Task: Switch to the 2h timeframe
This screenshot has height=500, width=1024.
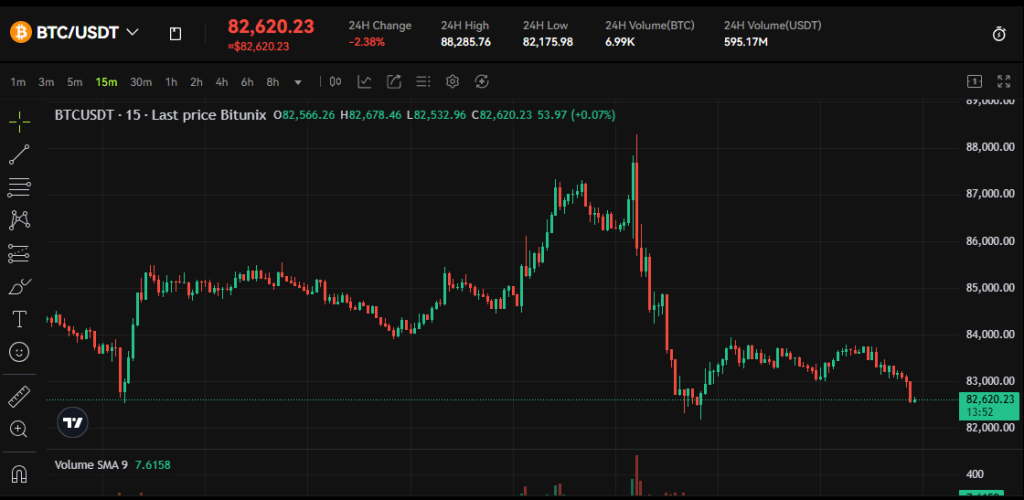Action: point(196,82)
